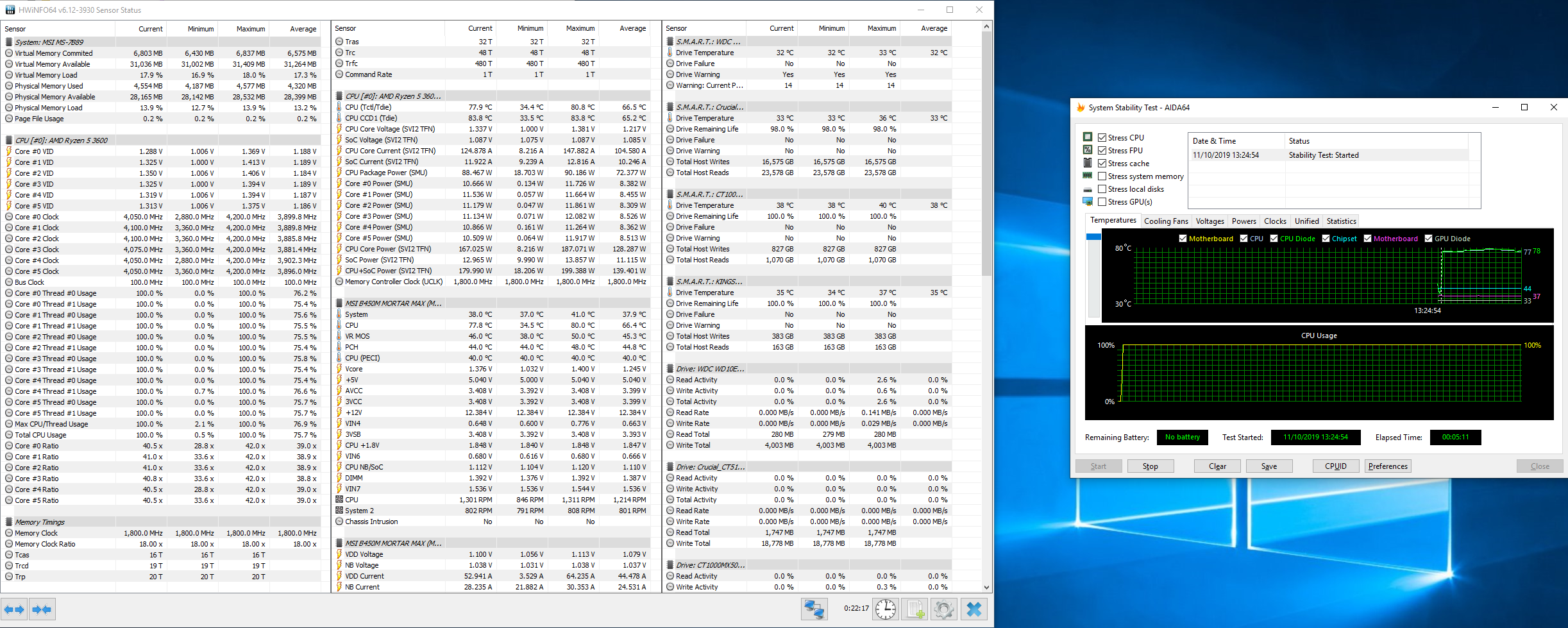Click the AIDA64 flame icon in title bar
Viewport: 1568px width, 628px height.
[x=1081, y=108]
